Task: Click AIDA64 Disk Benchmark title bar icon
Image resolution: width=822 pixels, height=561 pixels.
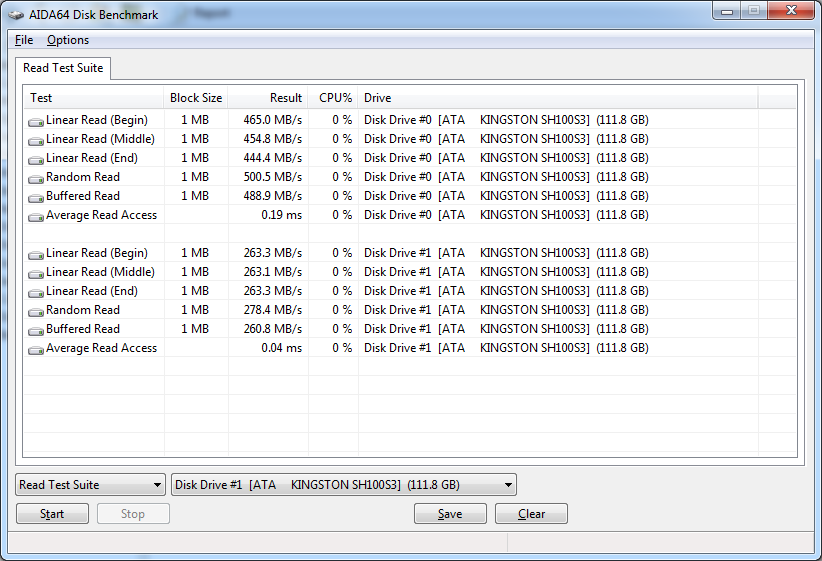Action: click(x=16, y=15)
